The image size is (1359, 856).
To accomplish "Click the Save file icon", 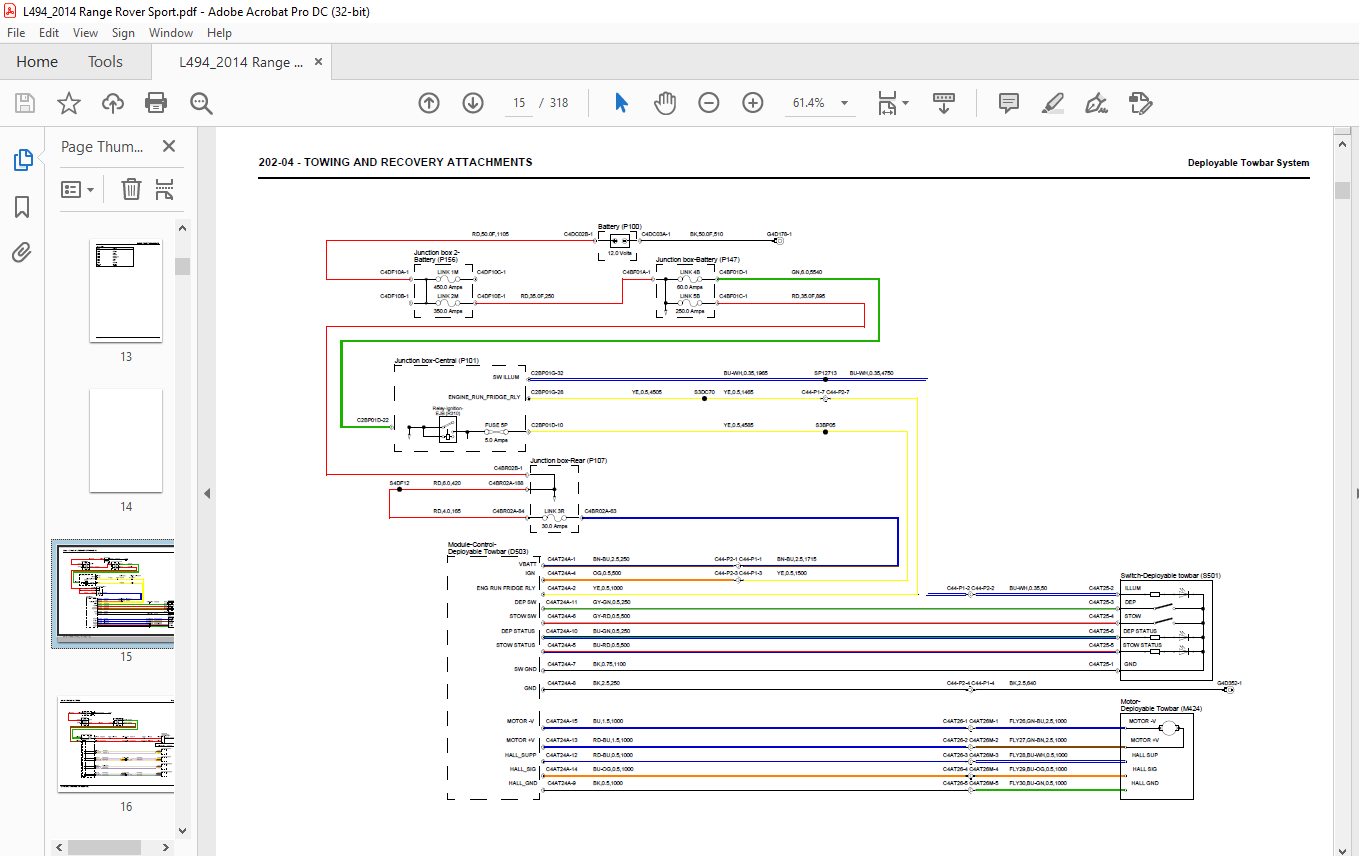I will coord(25,103).
